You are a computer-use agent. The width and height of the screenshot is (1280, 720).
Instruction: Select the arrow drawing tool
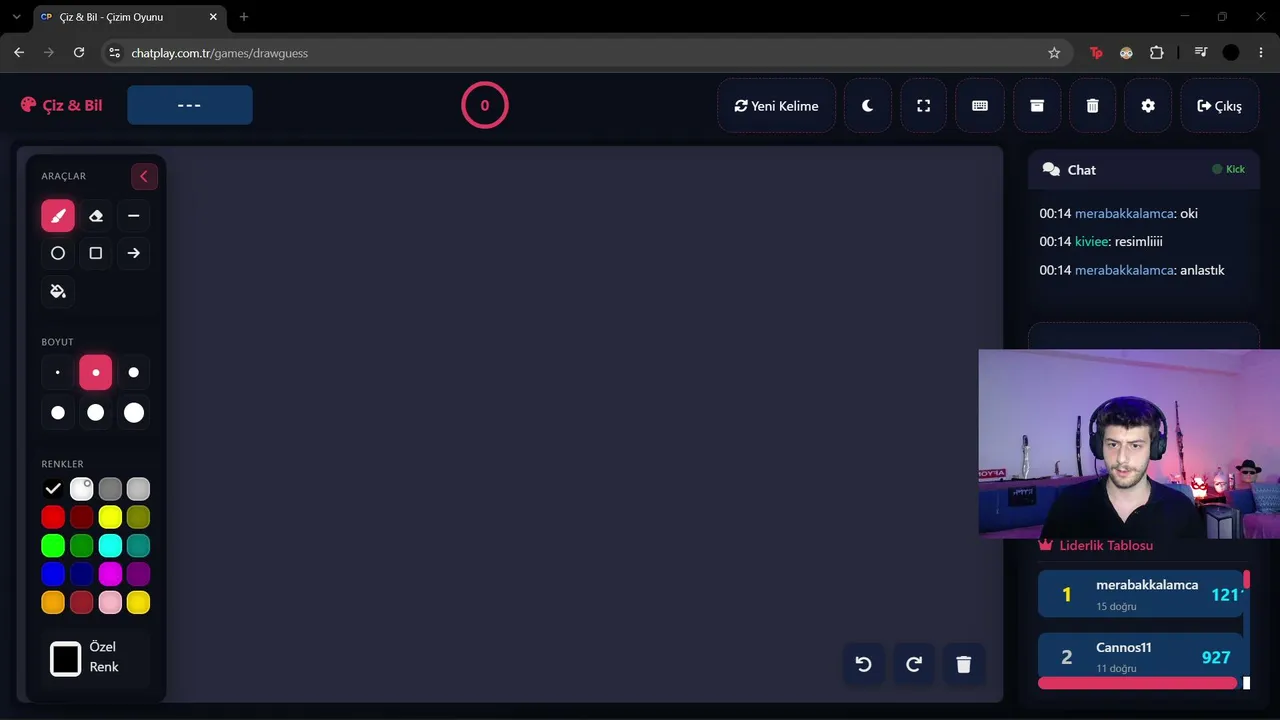[134, 253]
